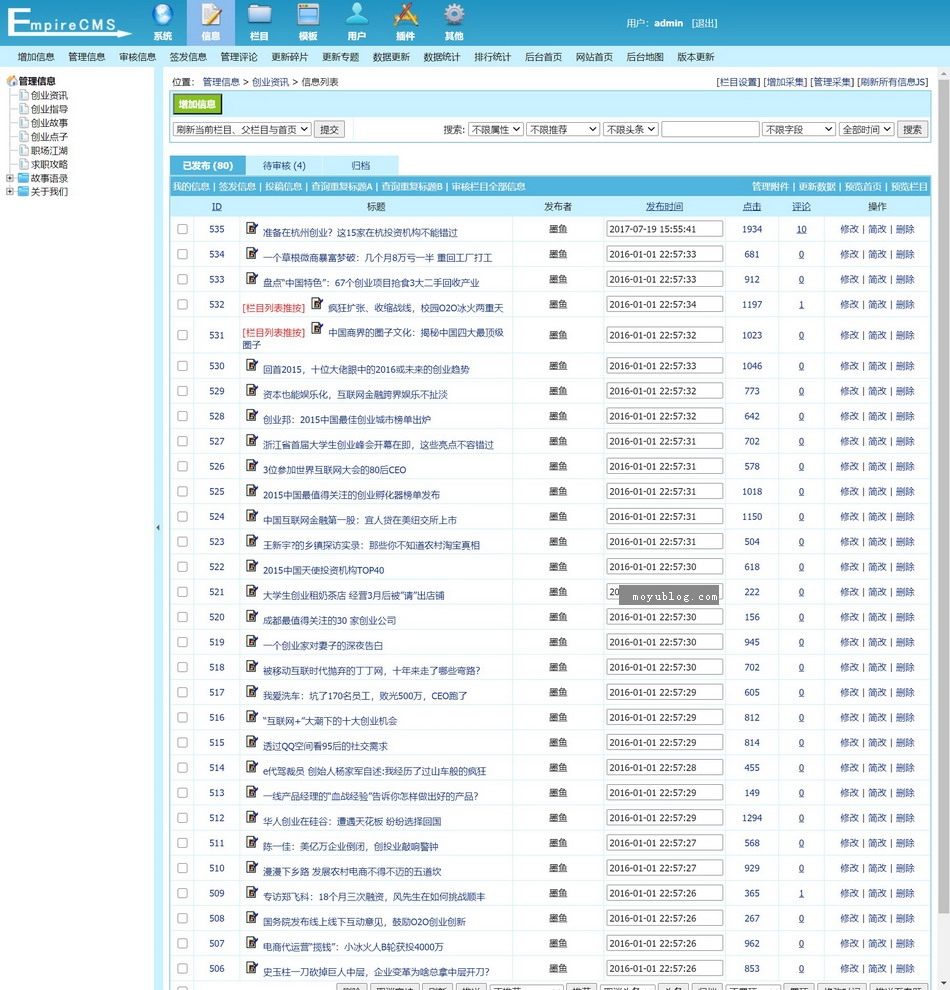Open the 全部时间 time filter dropdown
Image resolution: width=950 pixels, height=990 pixels.
point(866,129)
